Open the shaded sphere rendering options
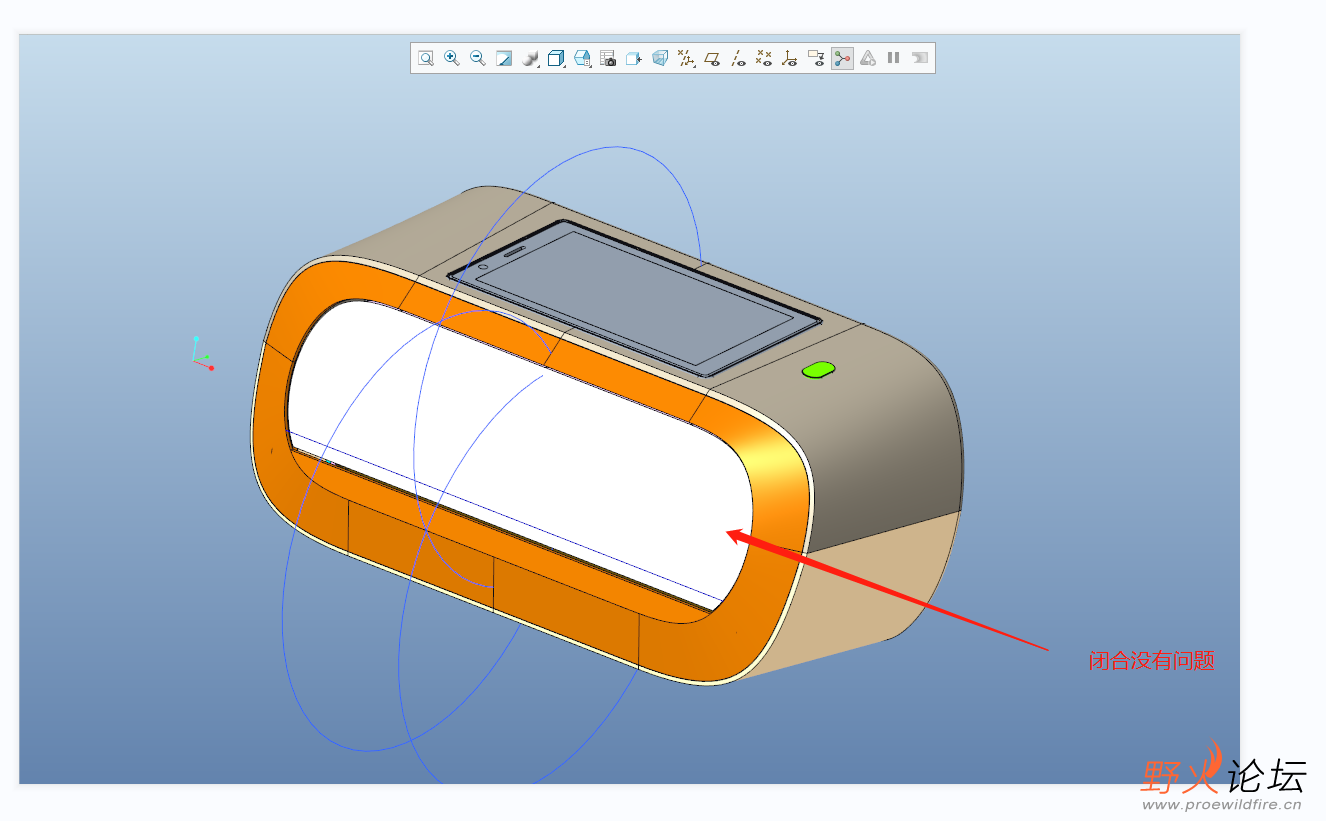The width and height of the screenshot is (1326, 821). pos(531,58)
